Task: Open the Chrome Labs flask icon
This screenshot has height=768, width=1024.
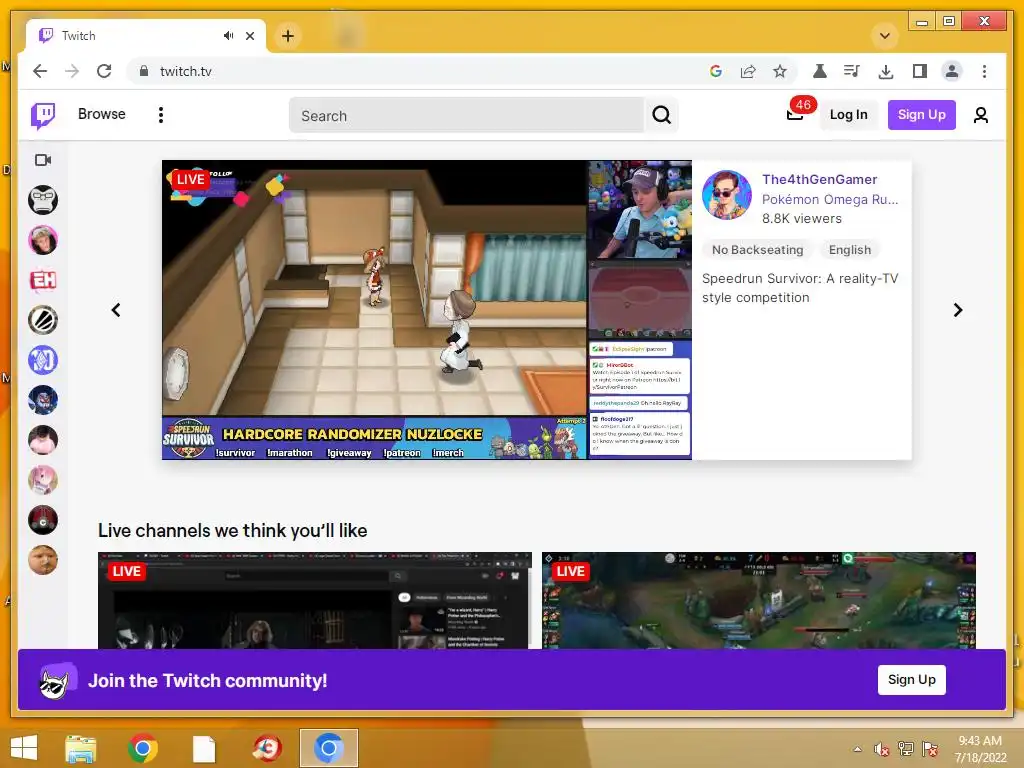Action: pos(819,71)
